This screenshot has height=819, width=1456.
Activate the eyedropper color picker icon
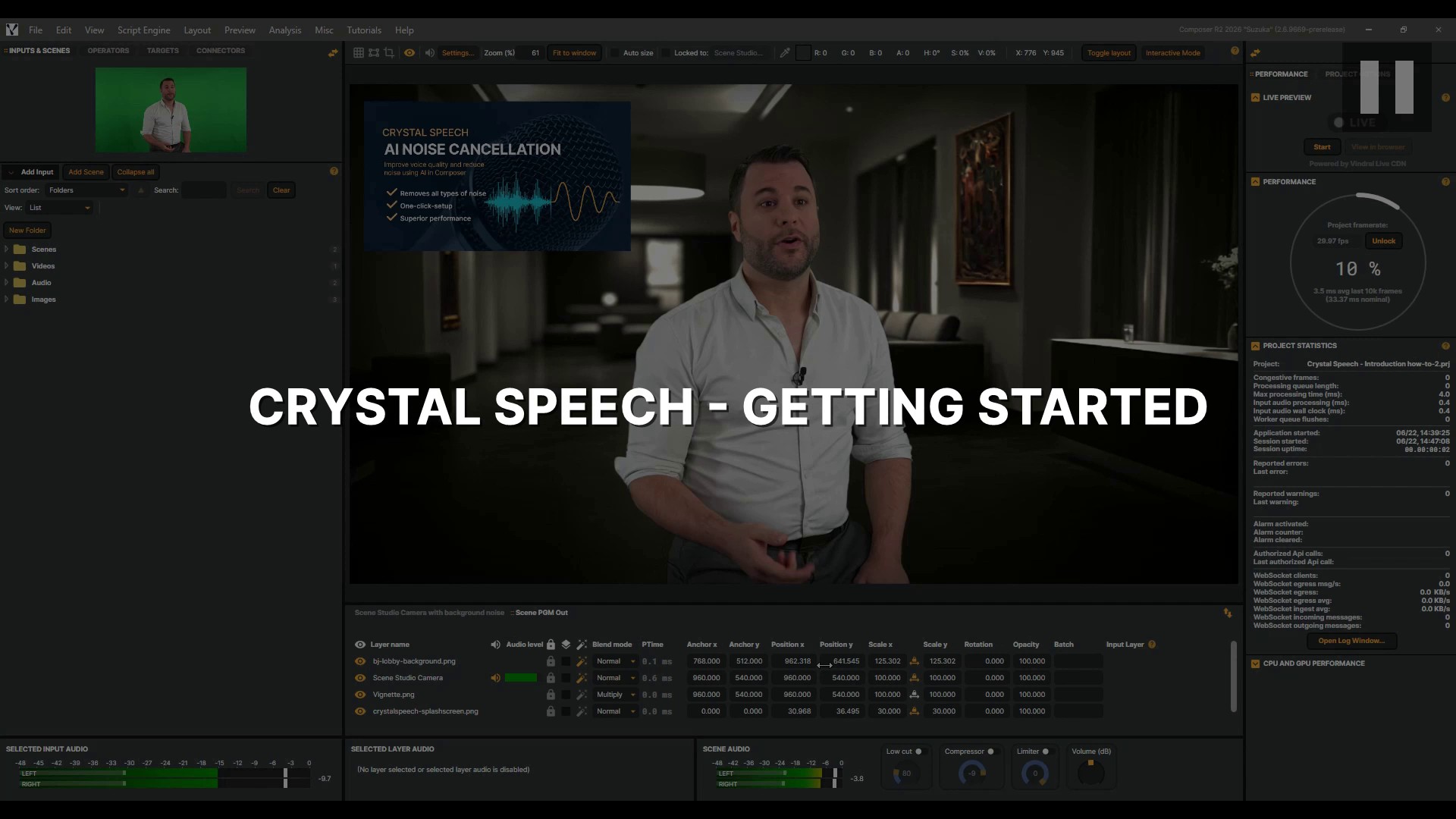point(785,53)
